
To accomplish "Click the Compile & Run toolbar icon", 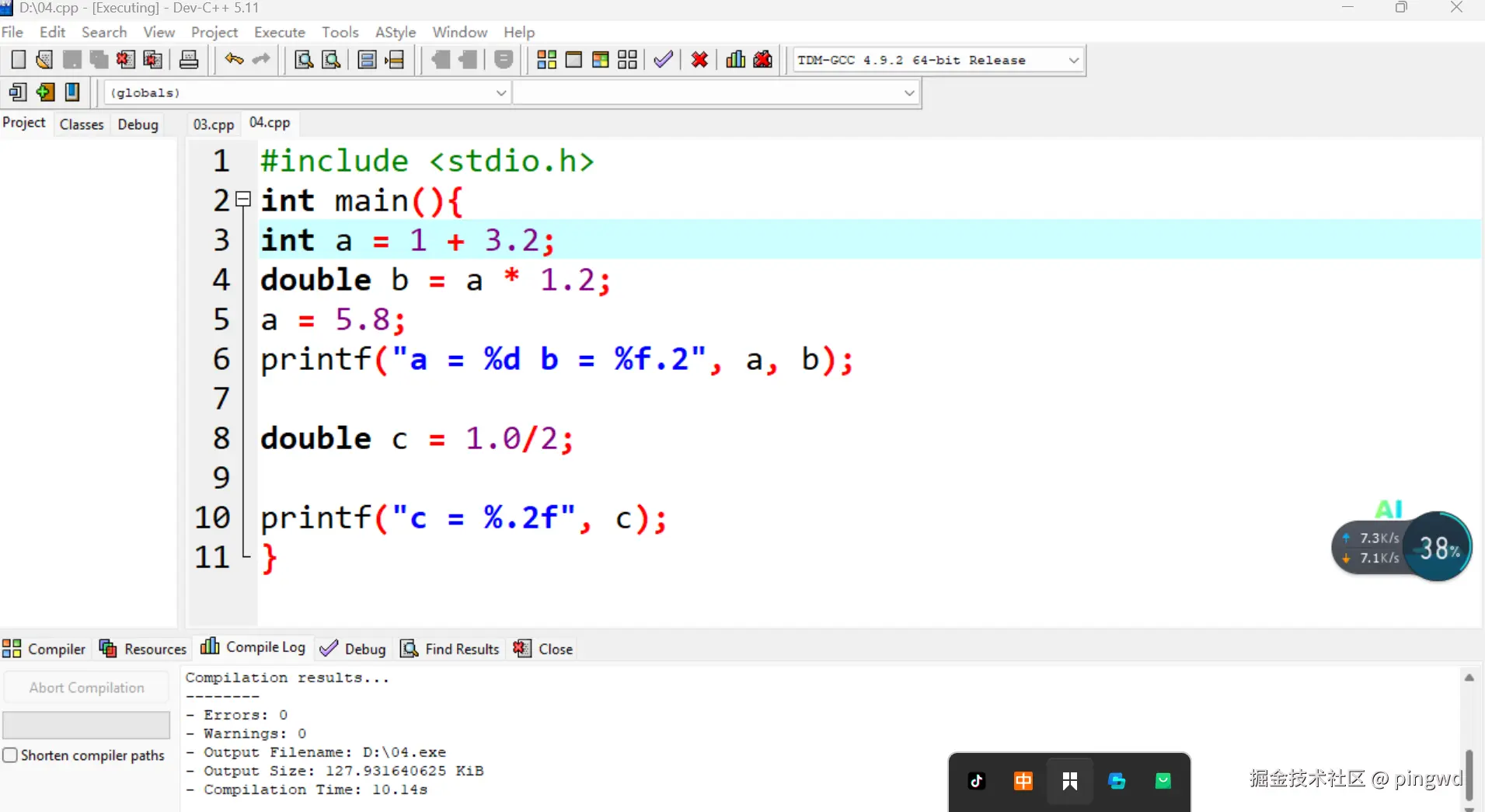I will point(601,60).
